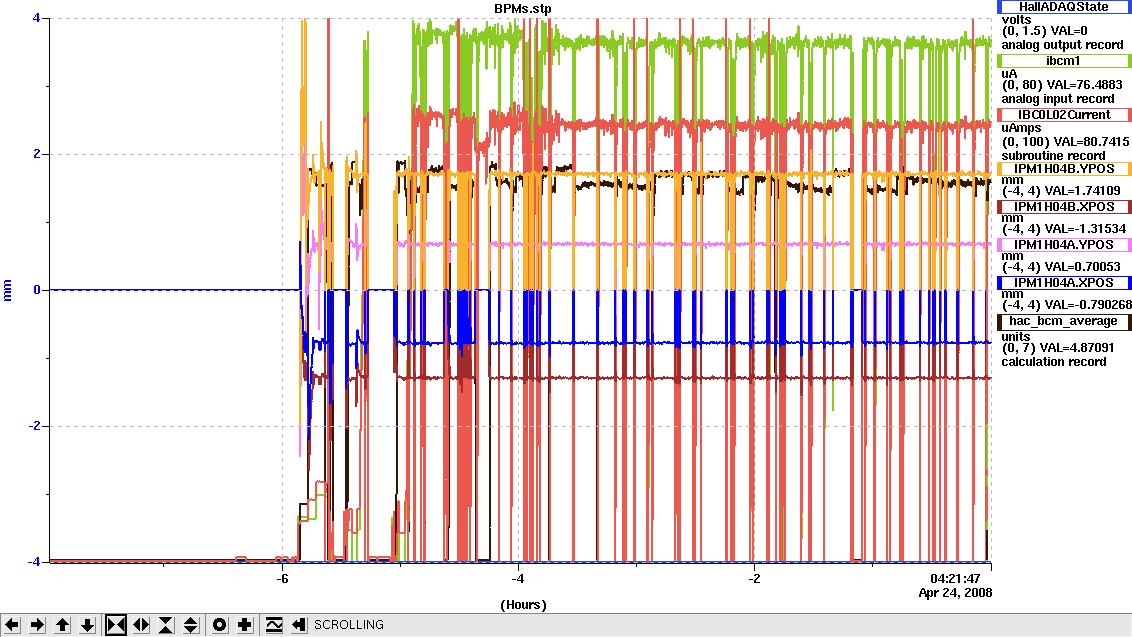Pan the graph right with right-arrow button
Viewport: 1132px width, 637px height.
38,625
